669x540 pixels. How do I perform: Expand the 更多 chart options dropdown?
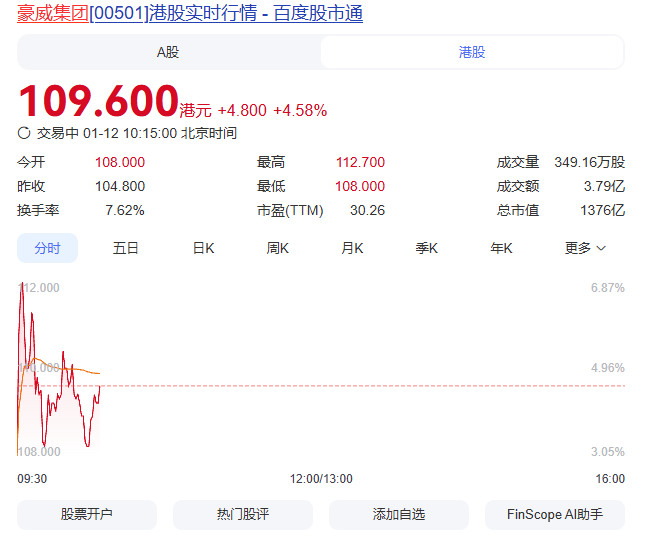tap(585, 248)
